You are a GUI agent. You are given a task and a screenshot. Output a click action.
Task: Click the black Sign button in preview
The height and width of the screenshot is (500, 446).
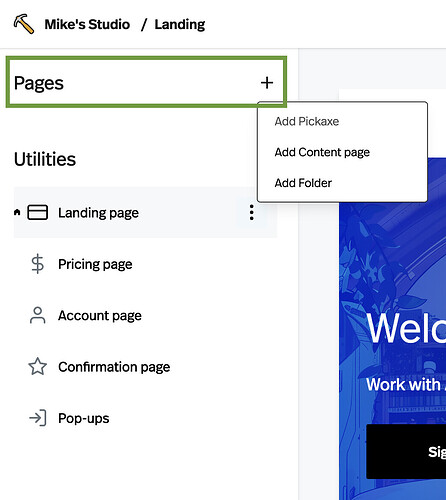tap(406, 451)
